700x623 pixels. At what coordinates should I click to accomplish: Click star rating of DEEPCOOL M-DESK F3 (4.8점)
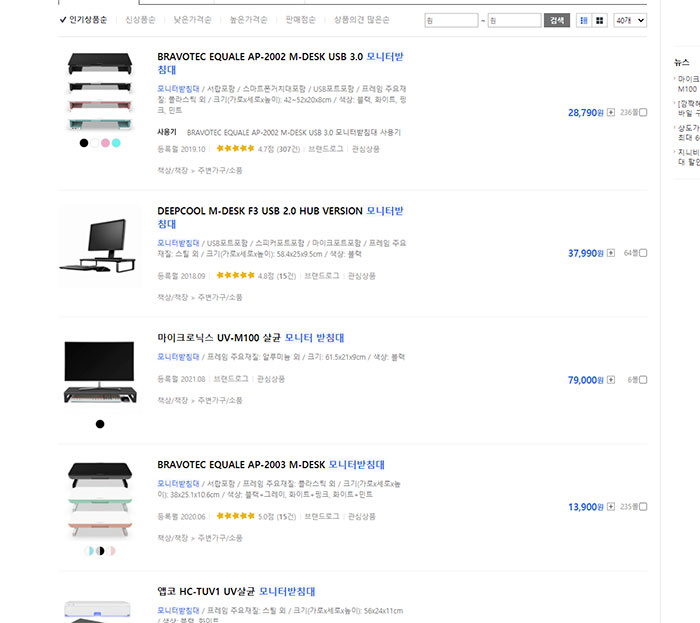(235, 275)
